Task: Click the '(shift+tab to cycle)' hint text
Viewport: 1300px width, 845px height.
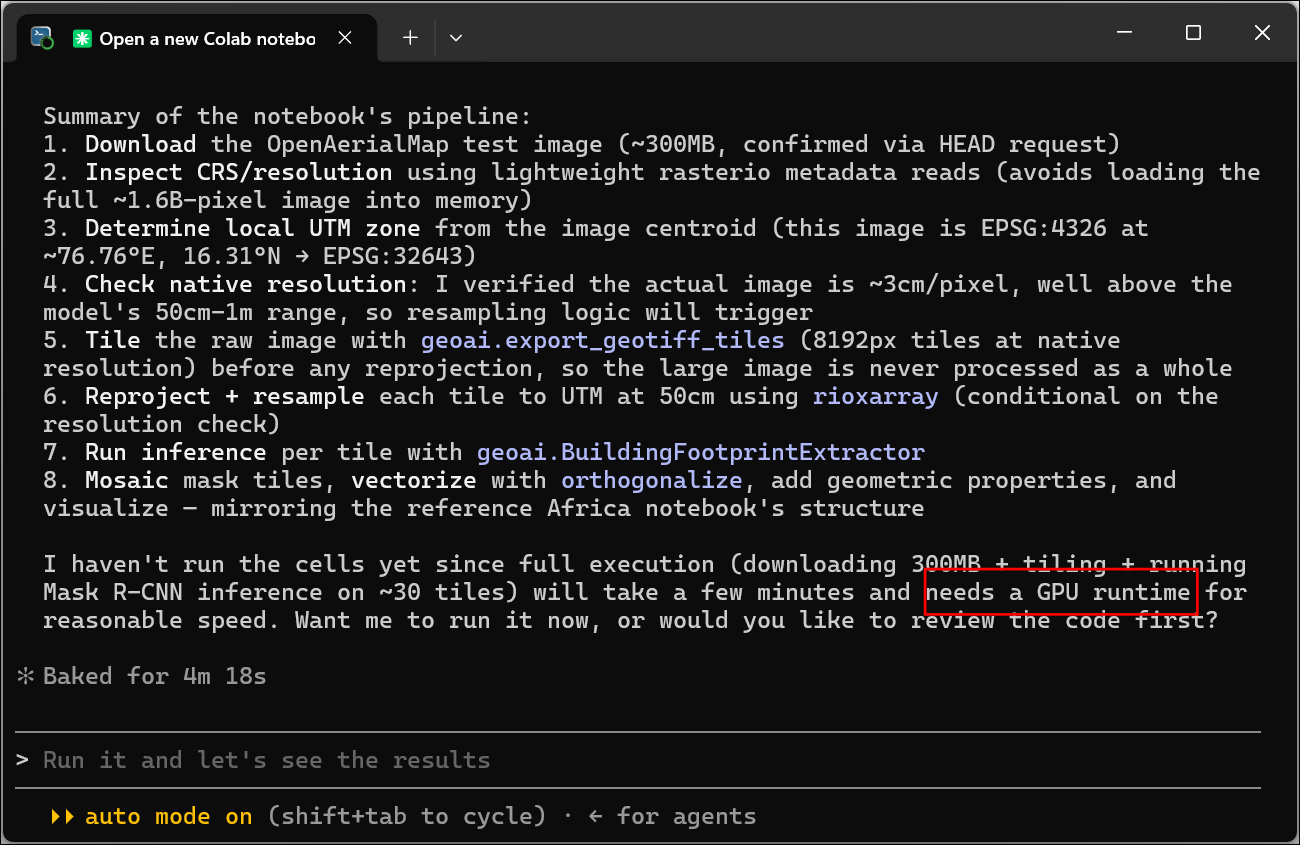Action: pyautogui.click(x=407, y=816)
